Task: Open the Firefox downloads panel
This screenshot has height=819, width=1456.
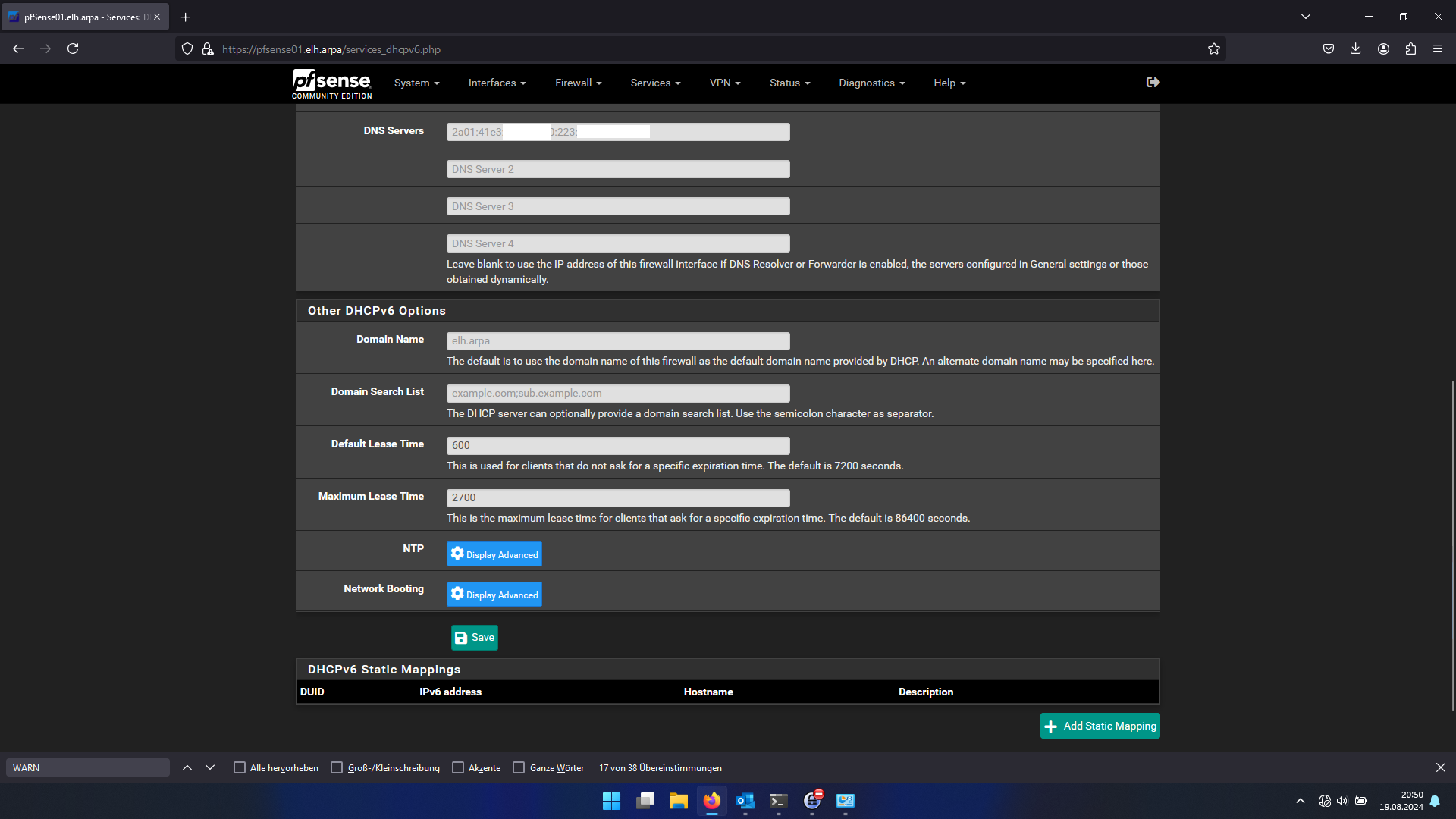Action: tap(1356, 49)
